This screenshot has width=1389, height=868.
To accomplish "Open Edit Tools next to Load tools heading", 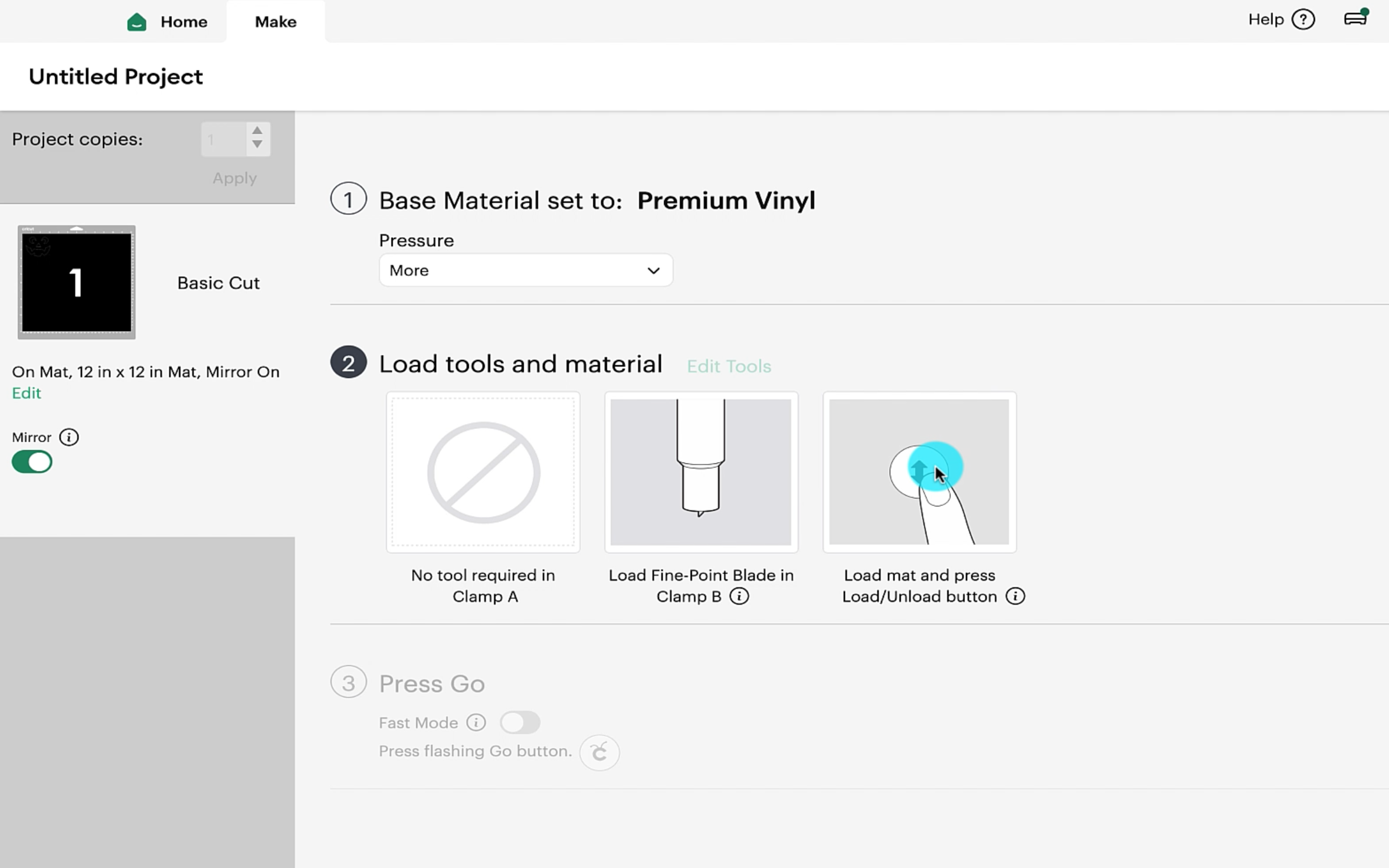I will tap(729, 366).
